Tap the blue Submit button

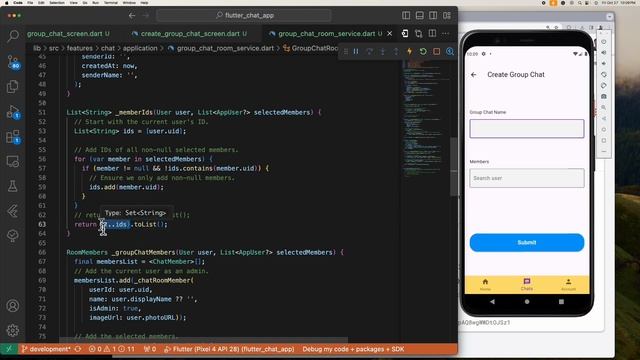(x=527, y=242)
